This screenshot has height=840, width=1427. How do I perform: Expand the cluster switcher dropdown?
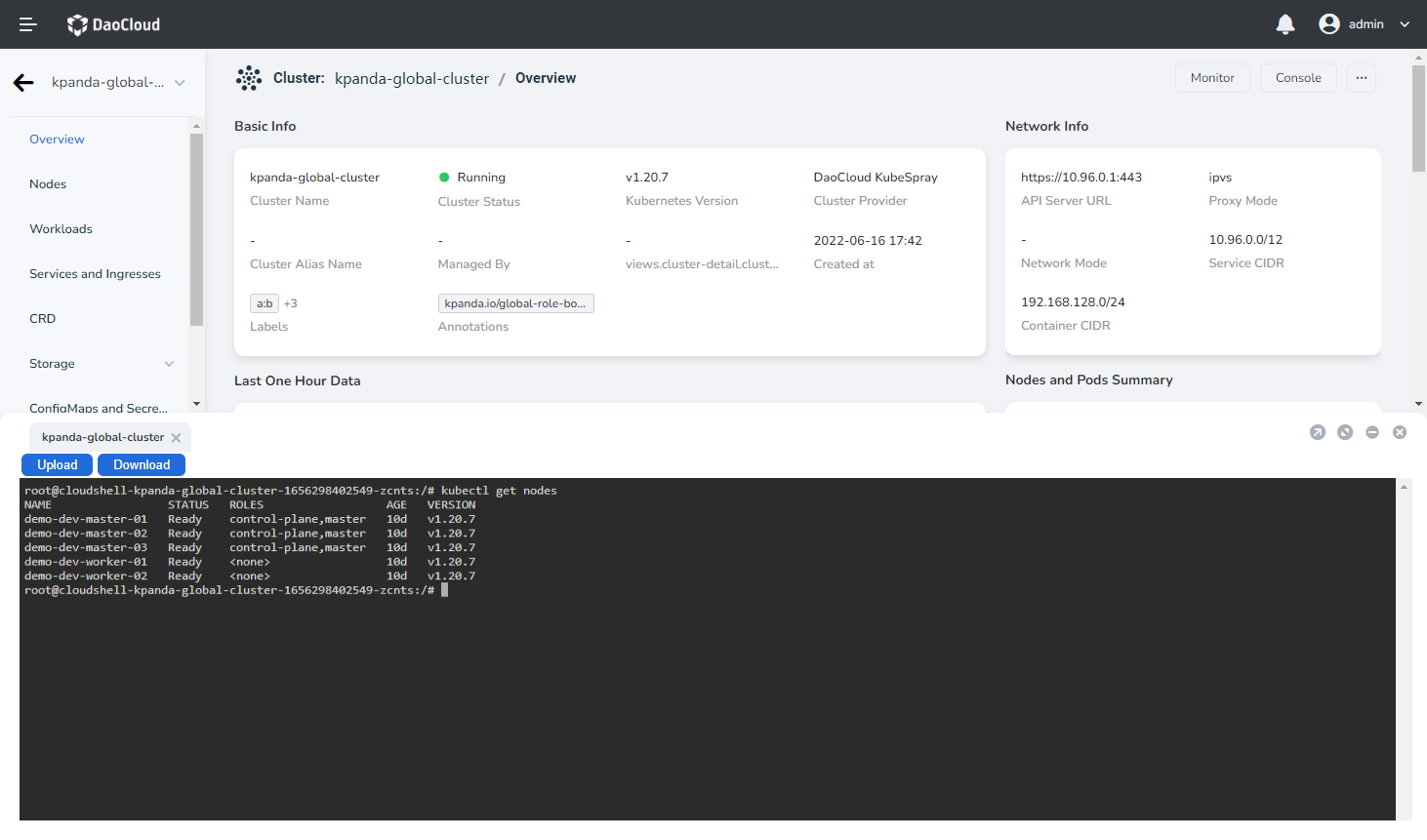[180, 83]
